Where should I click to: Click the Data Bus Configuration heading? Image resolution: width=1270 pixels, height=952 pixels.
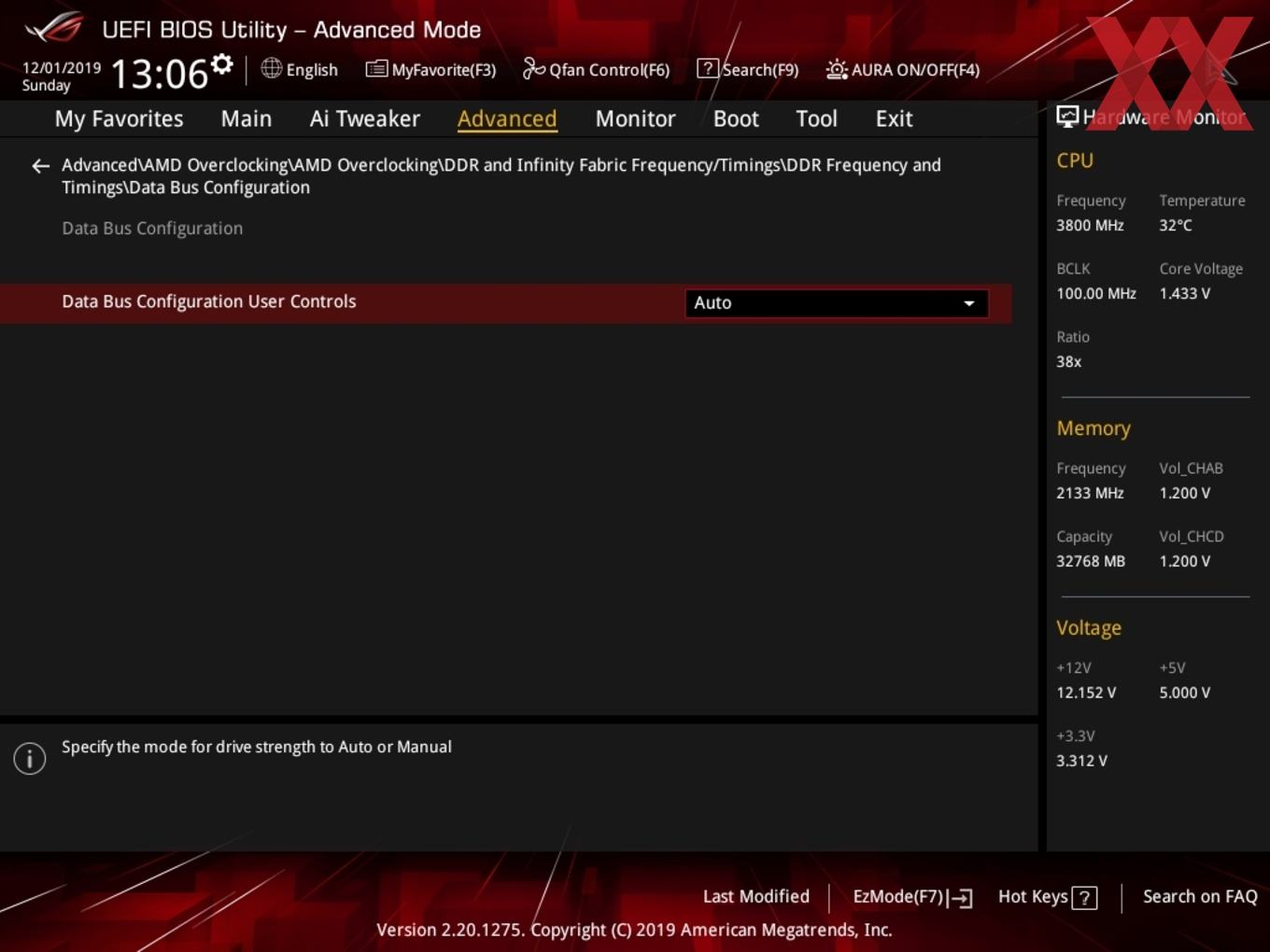click(152, 229)
